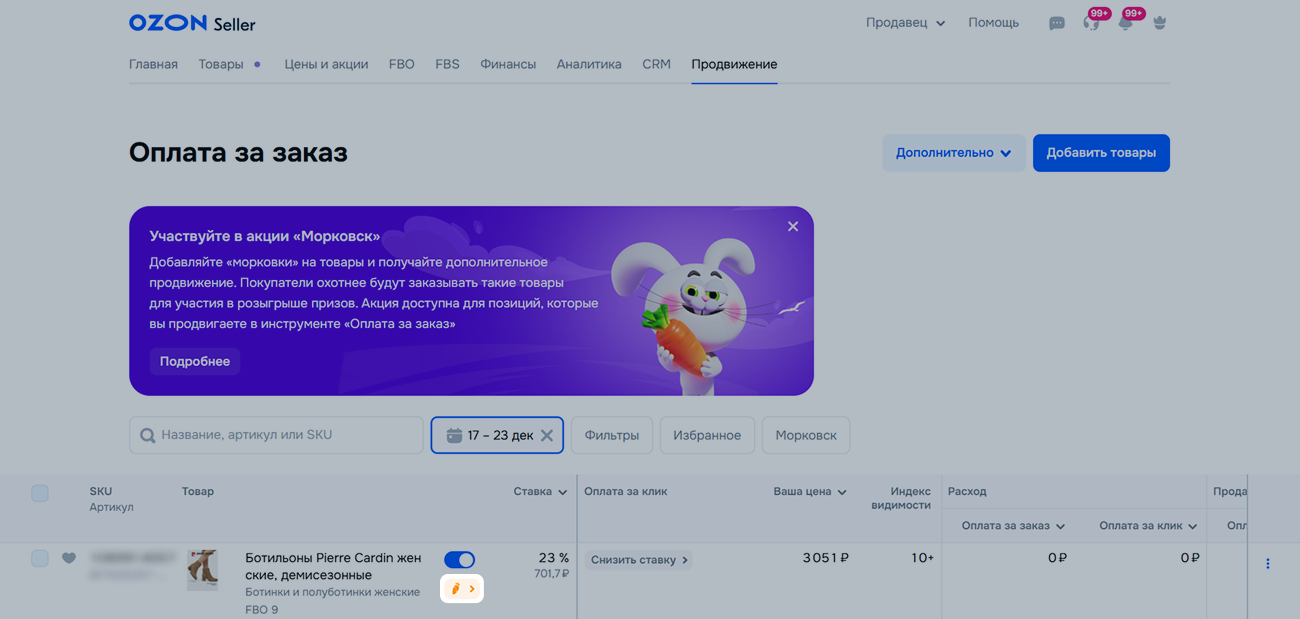This screenshot has height=619, width=1300.
Task: Focus the Название, артикул или SKU search field
Action: 285,435
